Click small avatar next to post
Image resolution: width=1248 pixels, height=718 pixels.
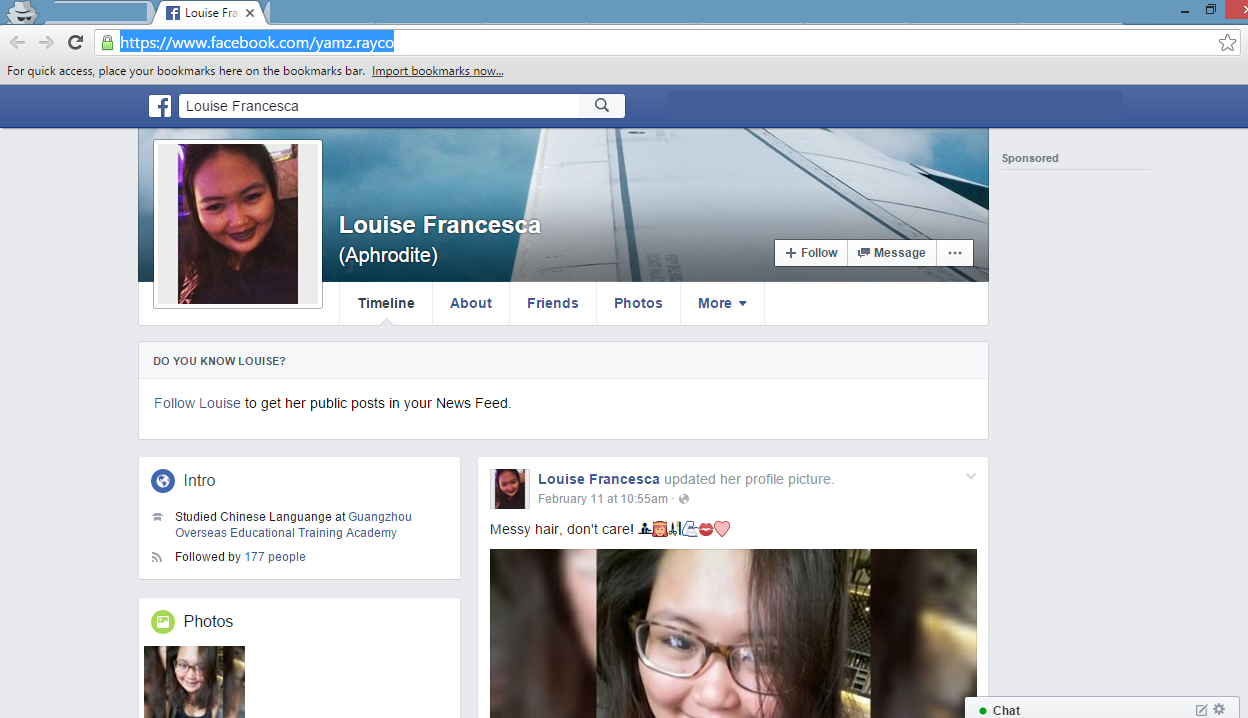coord(510,489)
